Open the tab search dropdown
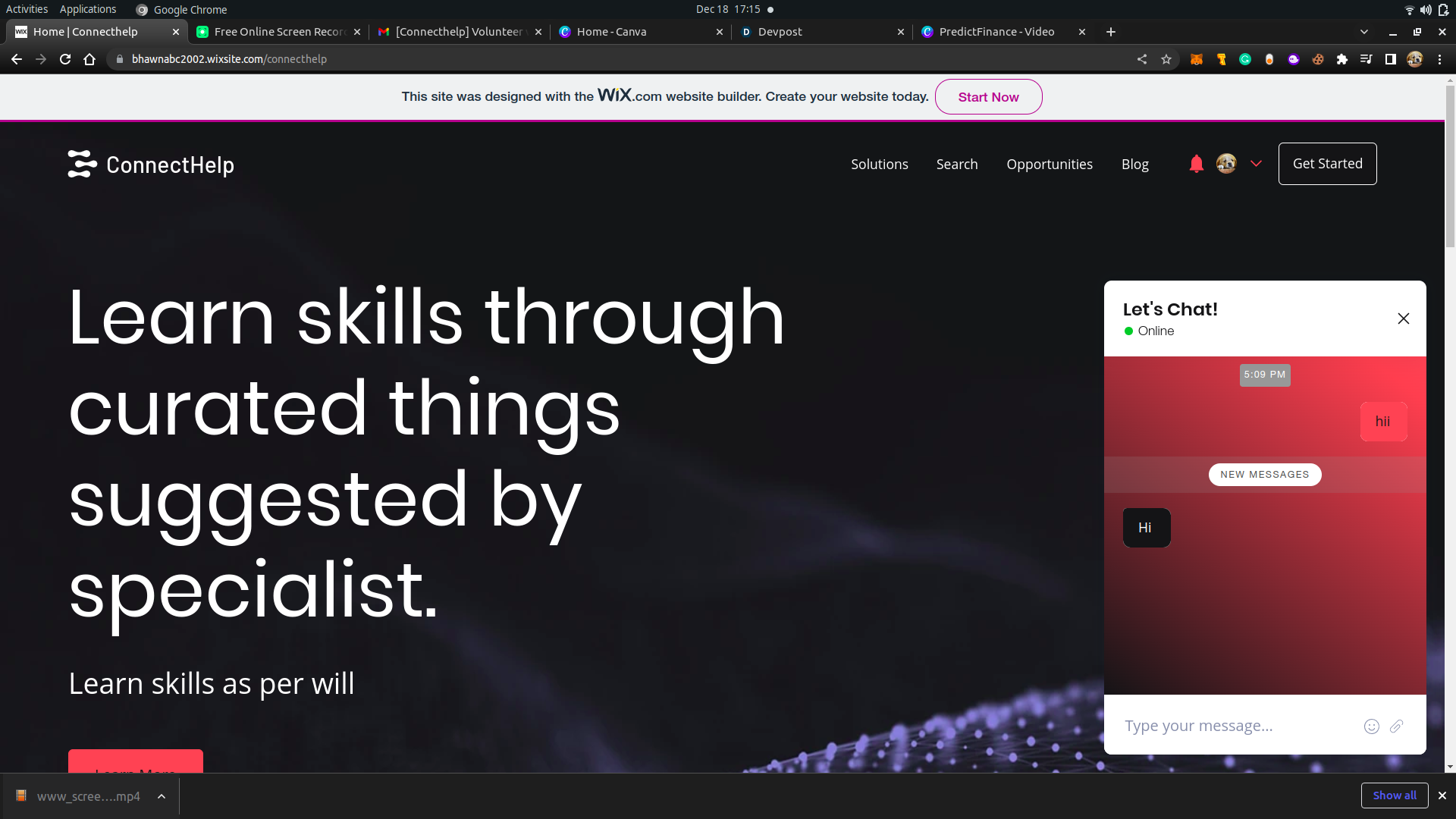1456x819 pixels. click(1364, 32)
